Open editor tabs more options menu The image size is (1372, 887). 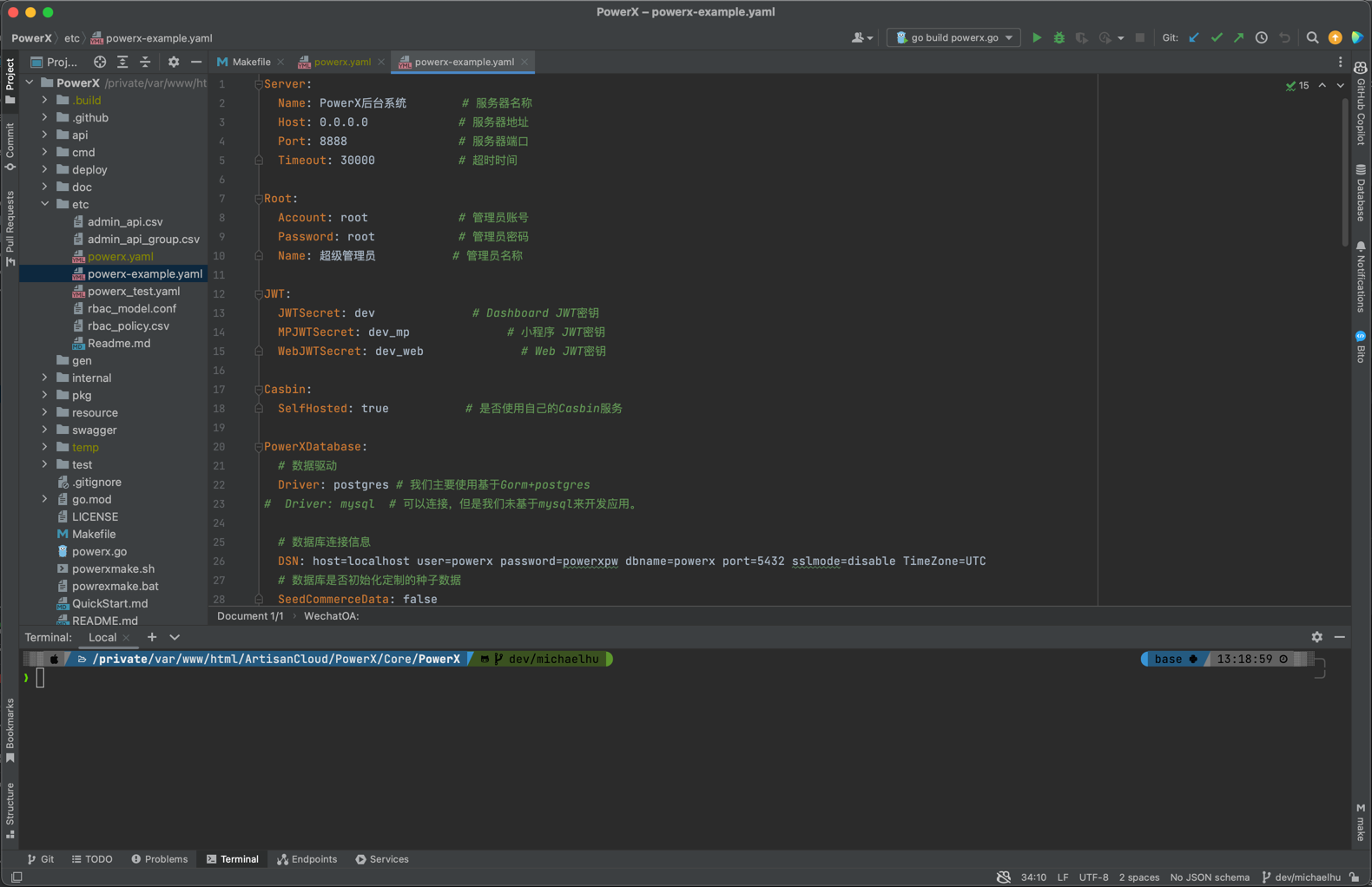click(1340, 62)
